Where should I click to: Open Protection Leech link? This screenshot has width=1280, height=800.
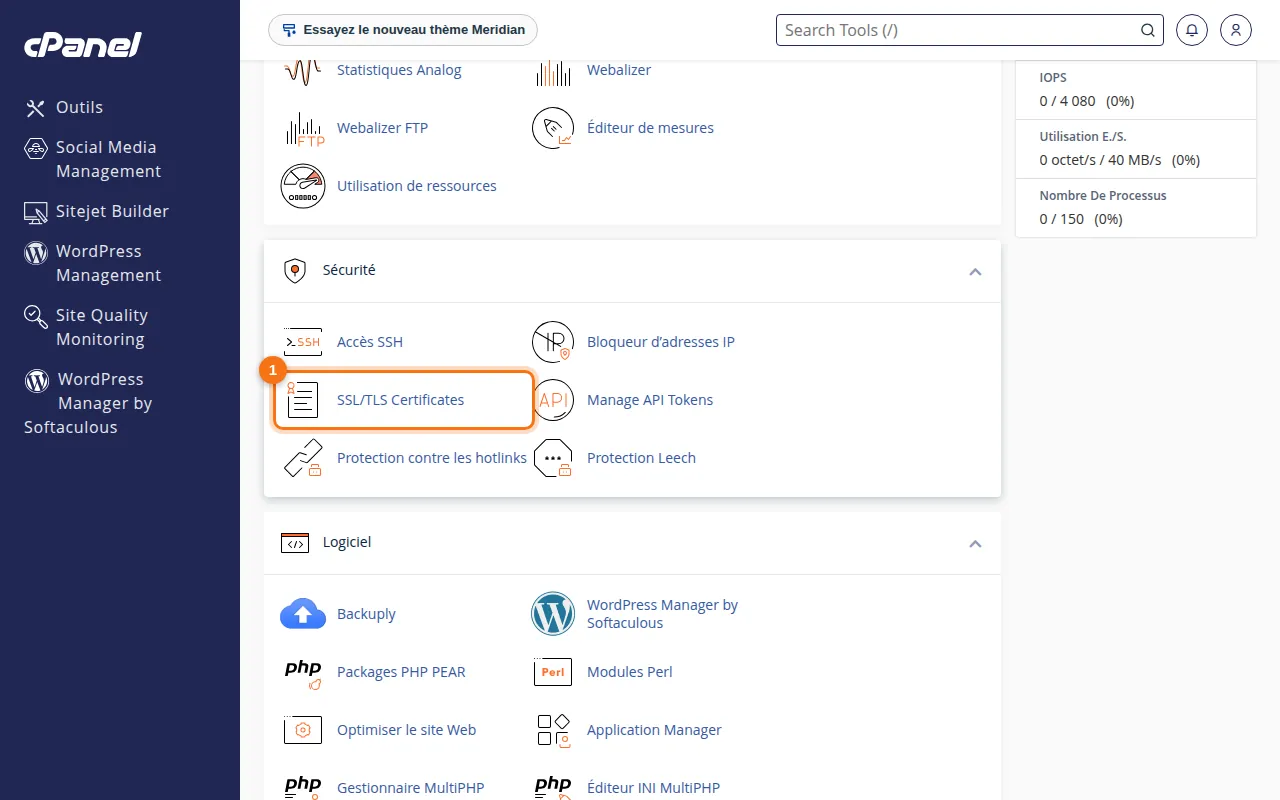click(641, 458)
